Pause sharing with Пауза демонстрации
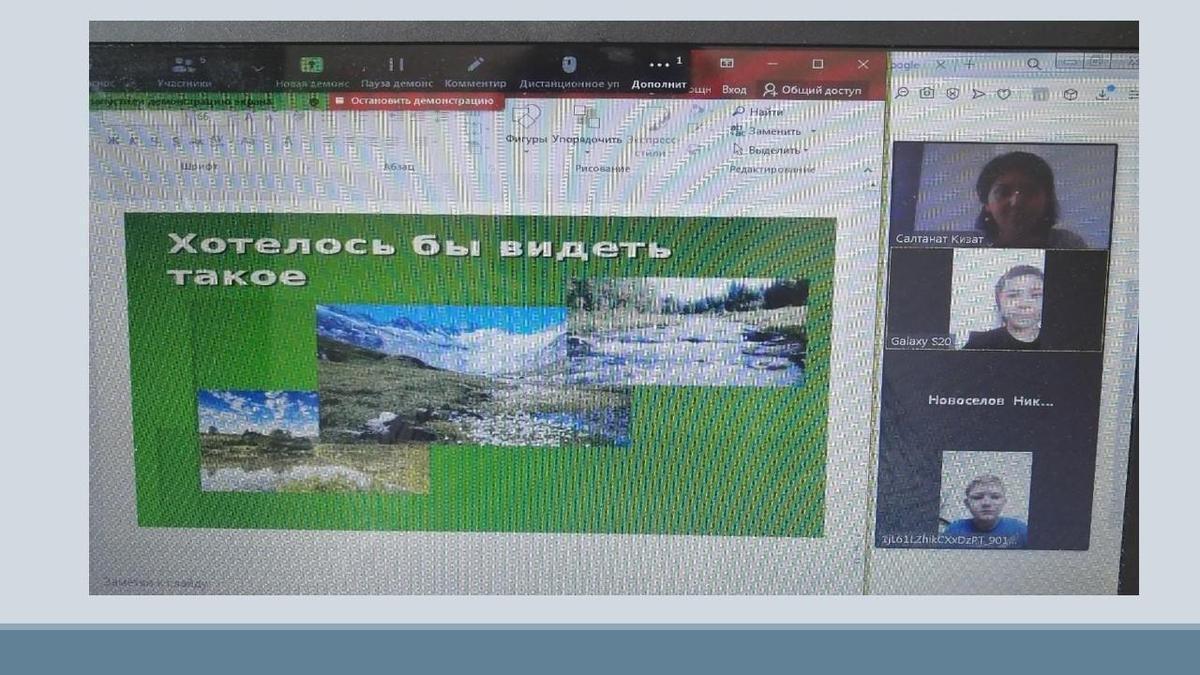1200x675 pixels. pos(396,70)
